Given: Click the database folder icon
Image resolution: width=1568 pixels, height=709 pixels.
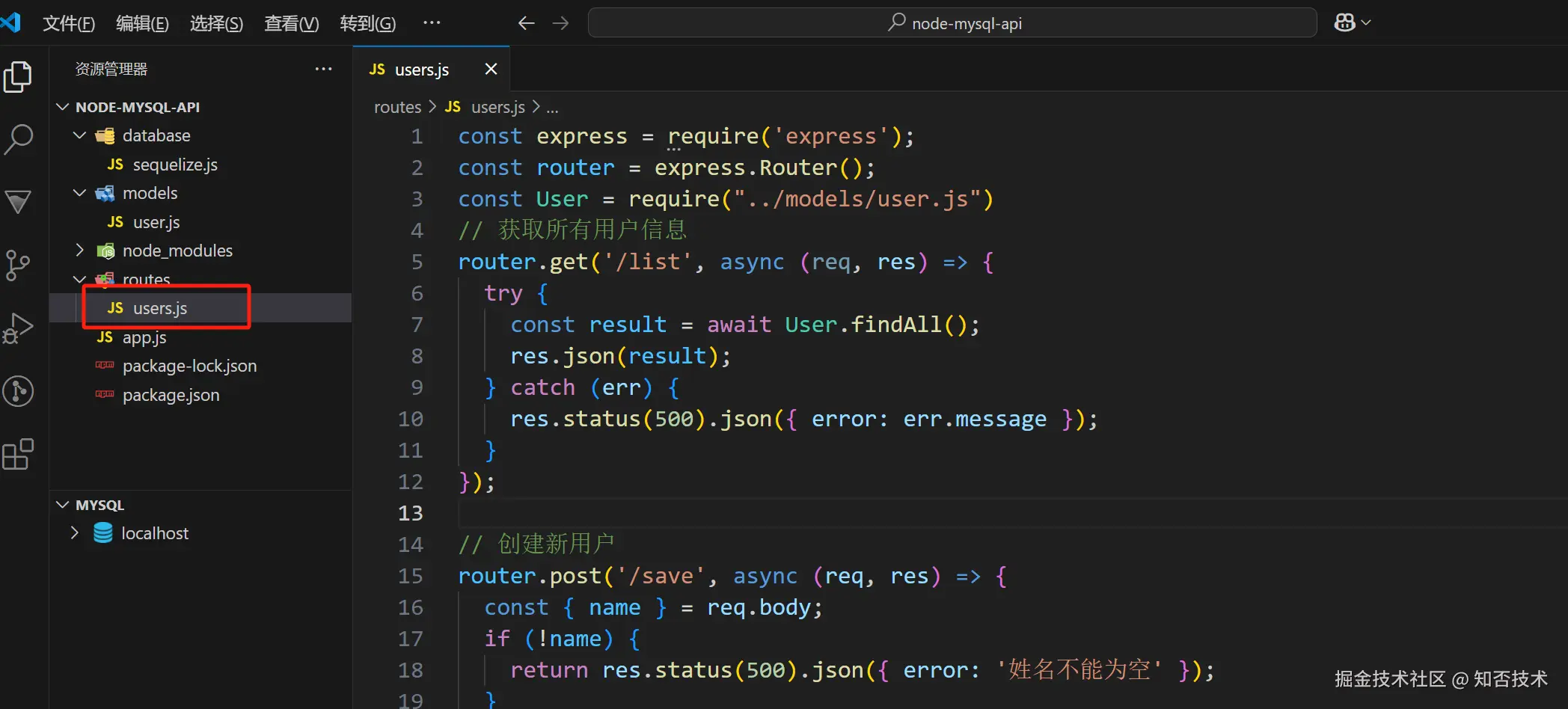Looking at the screenshot, I should 105,135.
